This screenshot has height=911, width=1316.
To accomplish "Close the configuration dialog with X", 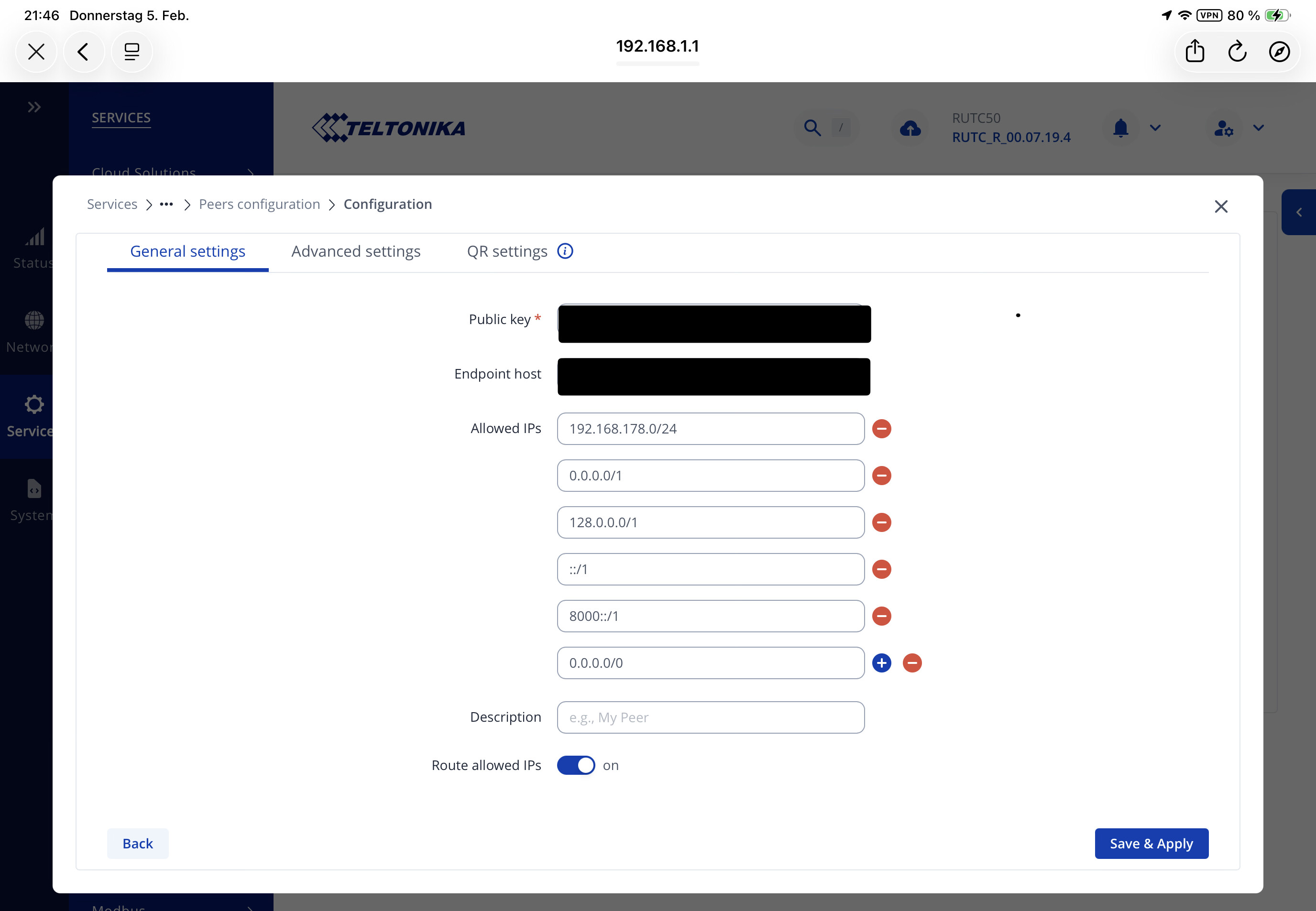I will [1221, 206].
